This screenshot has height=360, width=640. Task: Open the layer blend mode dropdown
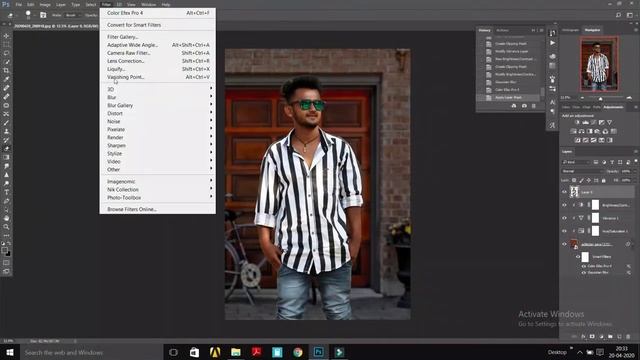pyautogui.click(x=582, y=171)
